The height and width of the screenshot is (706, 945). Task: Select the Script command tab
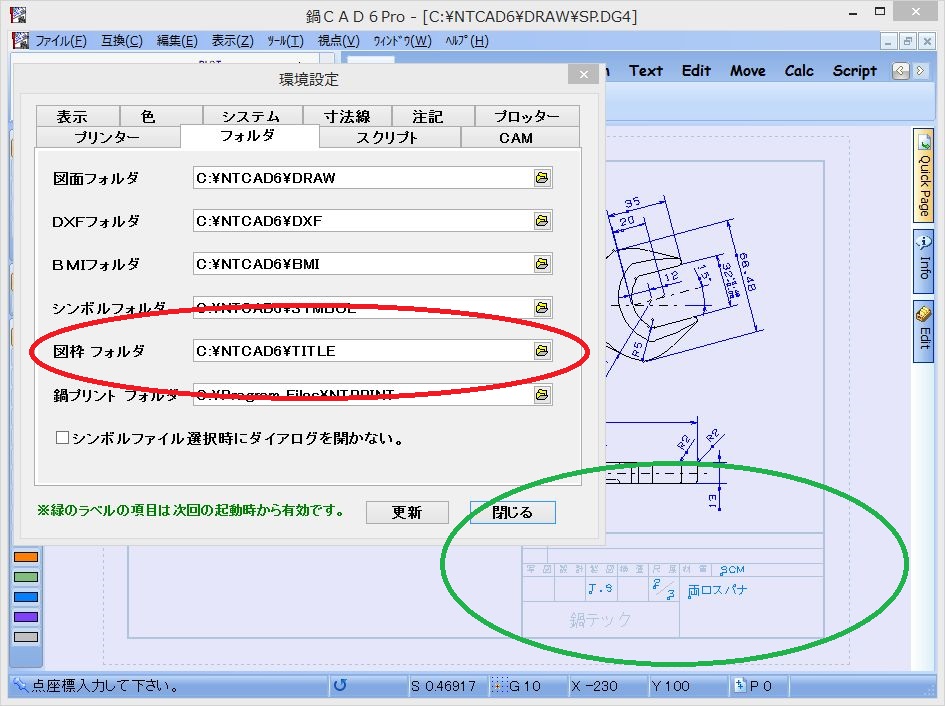pyautogui.click(x=854, y=71)
